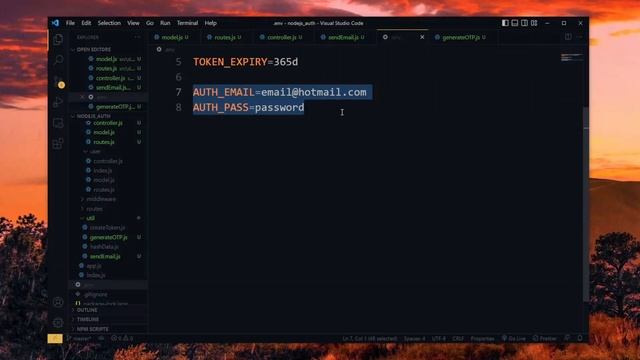
Task: Open the Explorer view in the activity bar
Action: coord(58,39)
